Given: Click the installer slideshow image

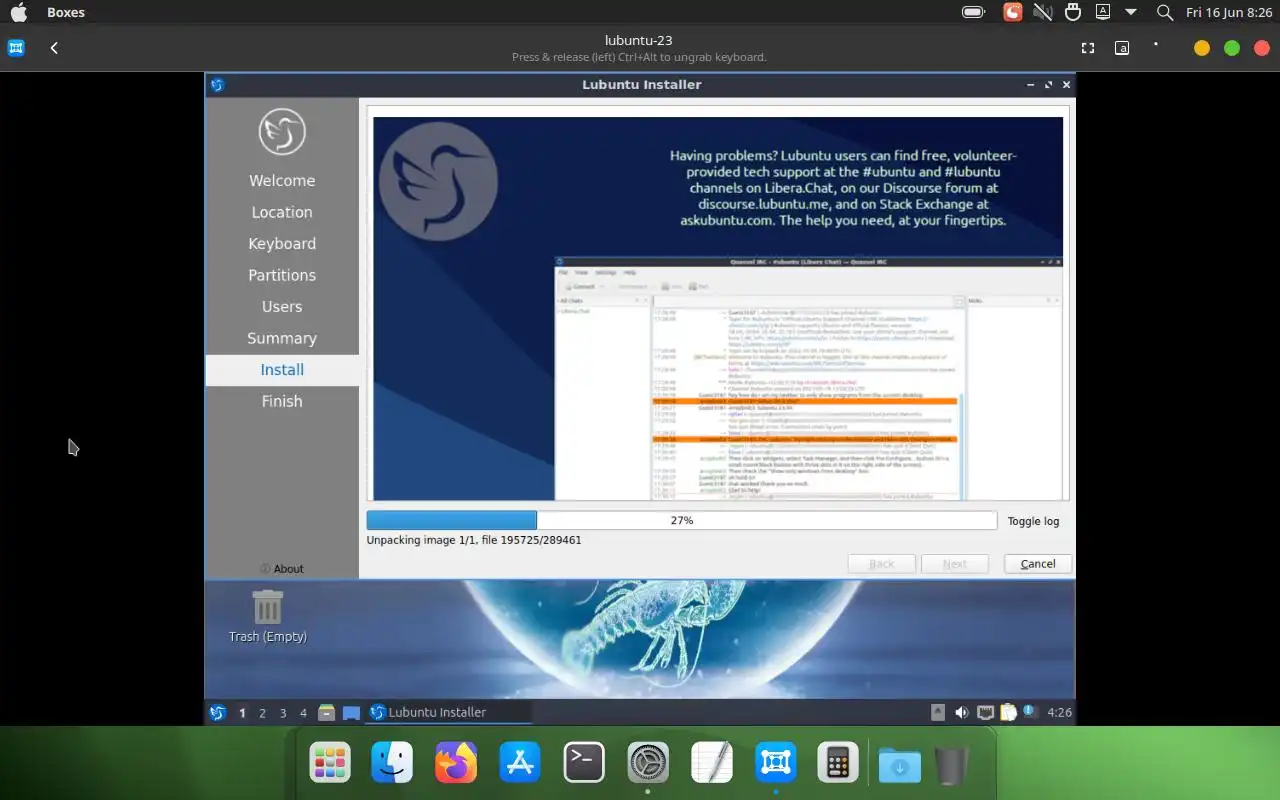Looking at the screenshot, I should (x=718, y=308).
